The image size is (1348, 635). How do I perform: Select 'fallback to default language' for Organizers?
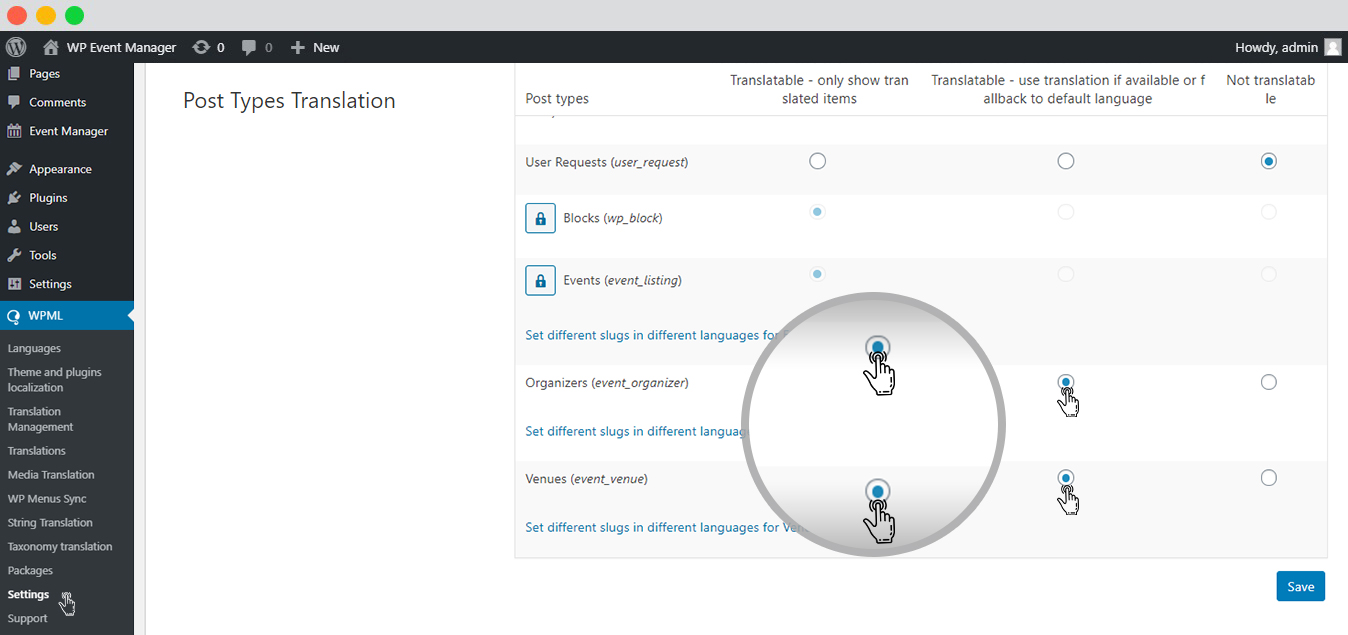pyautogui.click(x=1066, y=382)
